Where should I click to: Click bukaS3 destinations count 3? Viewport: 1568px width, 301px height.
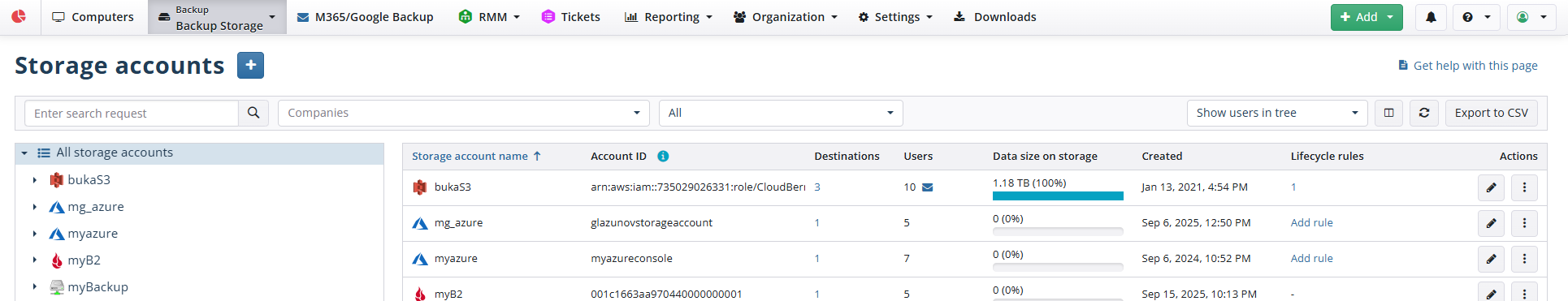(817, 187)
